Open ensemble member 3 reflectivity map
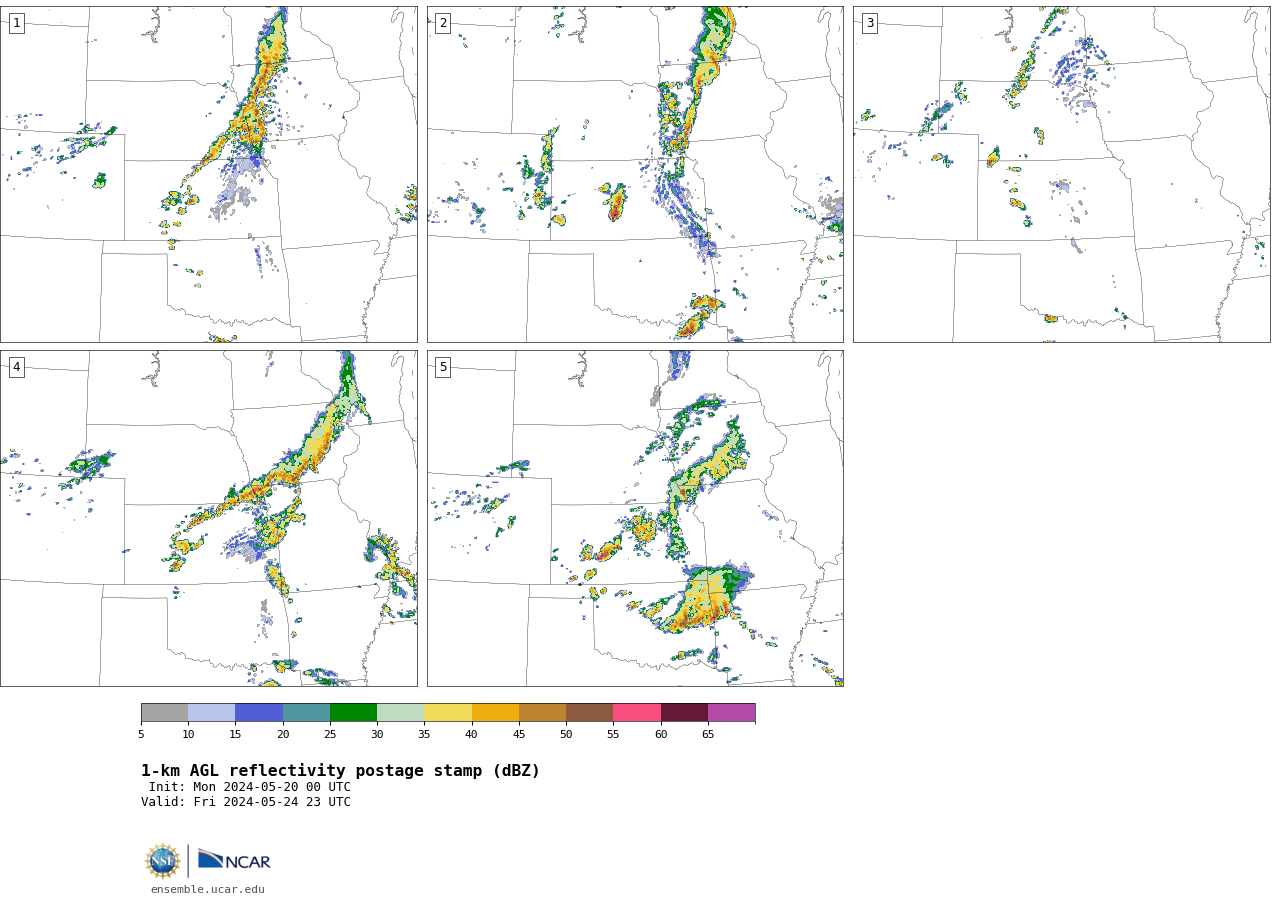 1061,174
